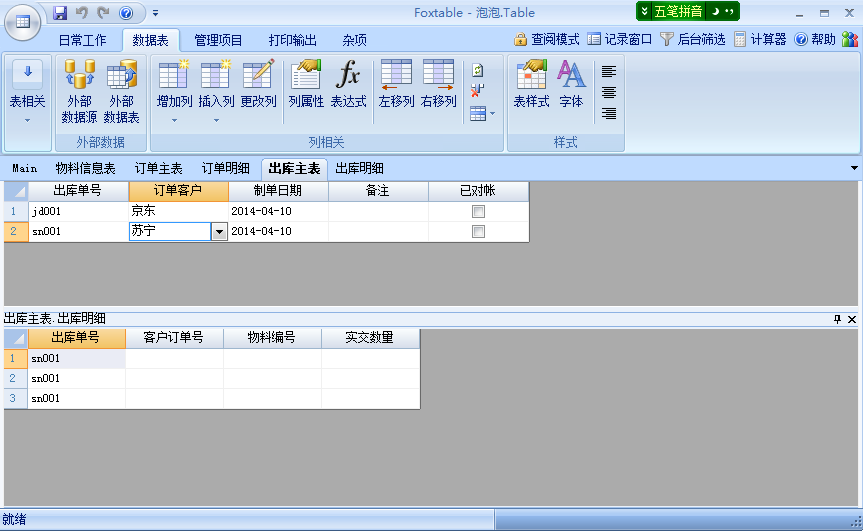
Task: Click the small refresh column icon in 列相关
Action: pos(478,70)
